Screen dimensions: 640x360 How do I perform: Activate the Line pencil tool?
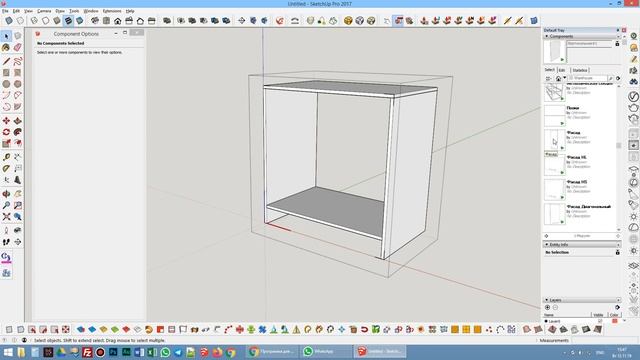[6, 62]
